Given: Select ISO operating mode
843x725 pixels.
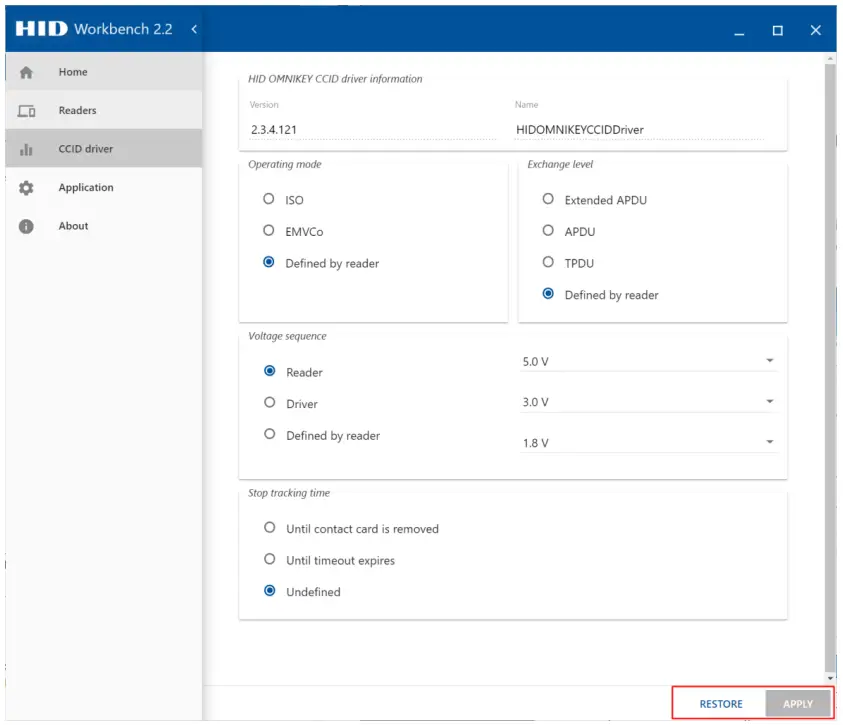Looking at the screenshot, I should (x=269, y=200).
